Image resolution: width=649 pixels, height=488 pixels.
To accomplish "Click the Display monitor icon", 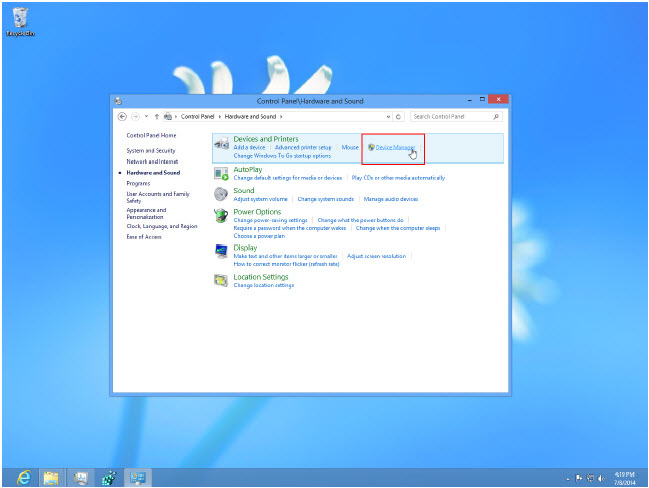I will coord(221,251).
